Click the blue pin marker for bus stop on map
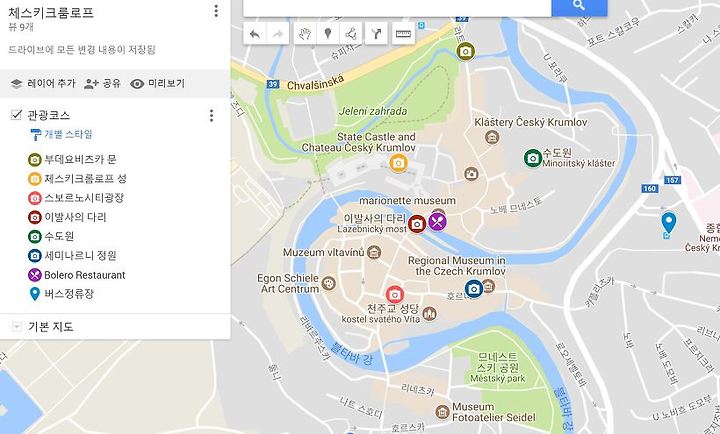Screen dimensions: 720x434 click(x=669, y=222)
